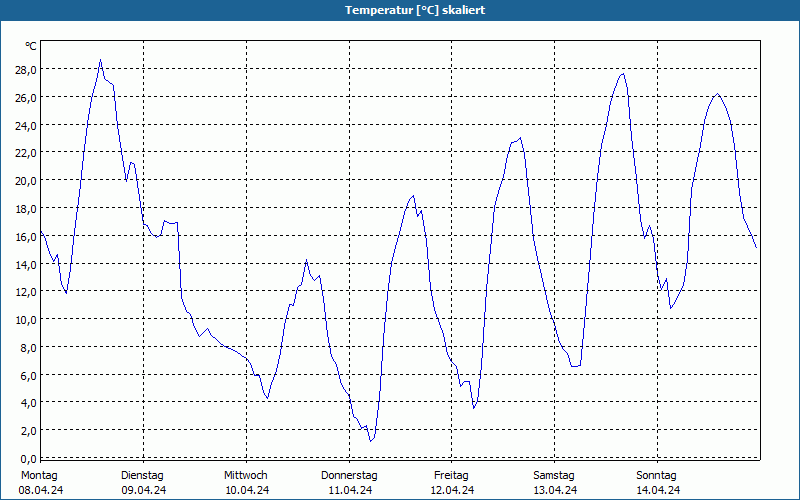The image size is (800, 500).
Task: Click the 09.04.24 date label
Action: 144,490
